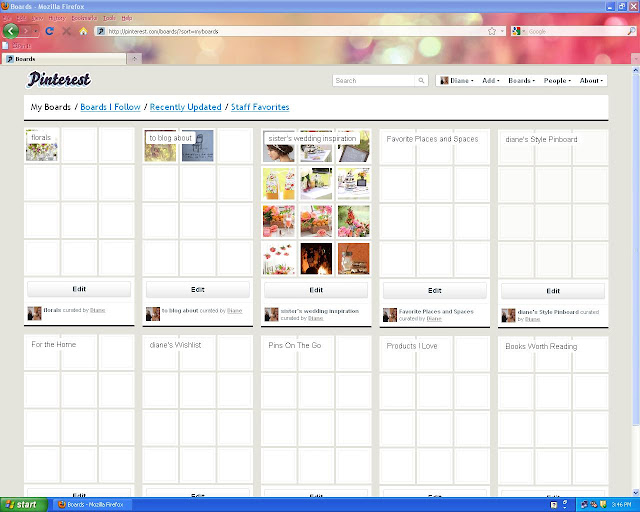
Task: Go back with the Firefox back arrow
Action: [x=11, y=31]
